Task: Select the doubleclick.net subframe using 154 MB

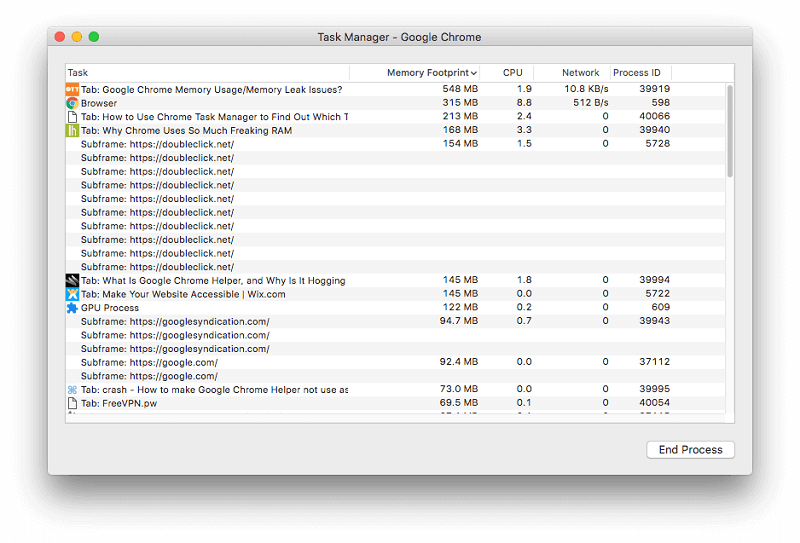Action: click(x=395, y=144)
